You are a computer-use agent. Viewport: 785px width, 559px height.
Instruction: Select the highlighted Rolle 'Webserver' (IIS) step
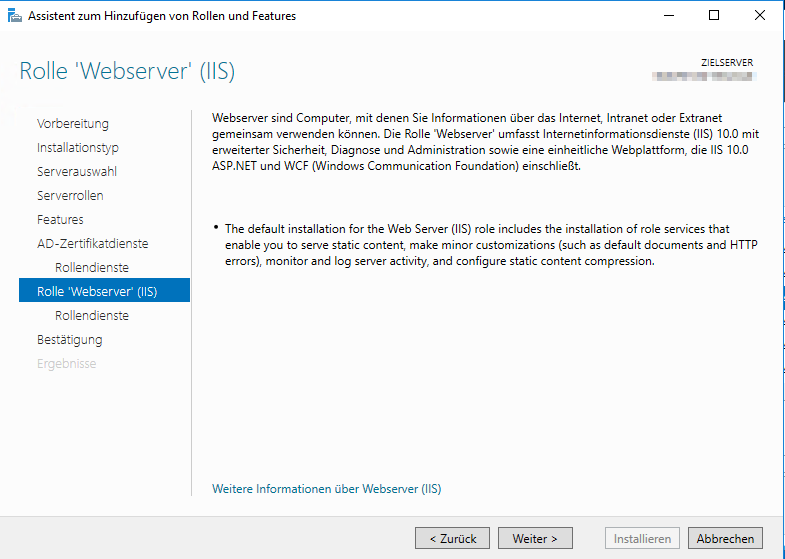[104, 290]
